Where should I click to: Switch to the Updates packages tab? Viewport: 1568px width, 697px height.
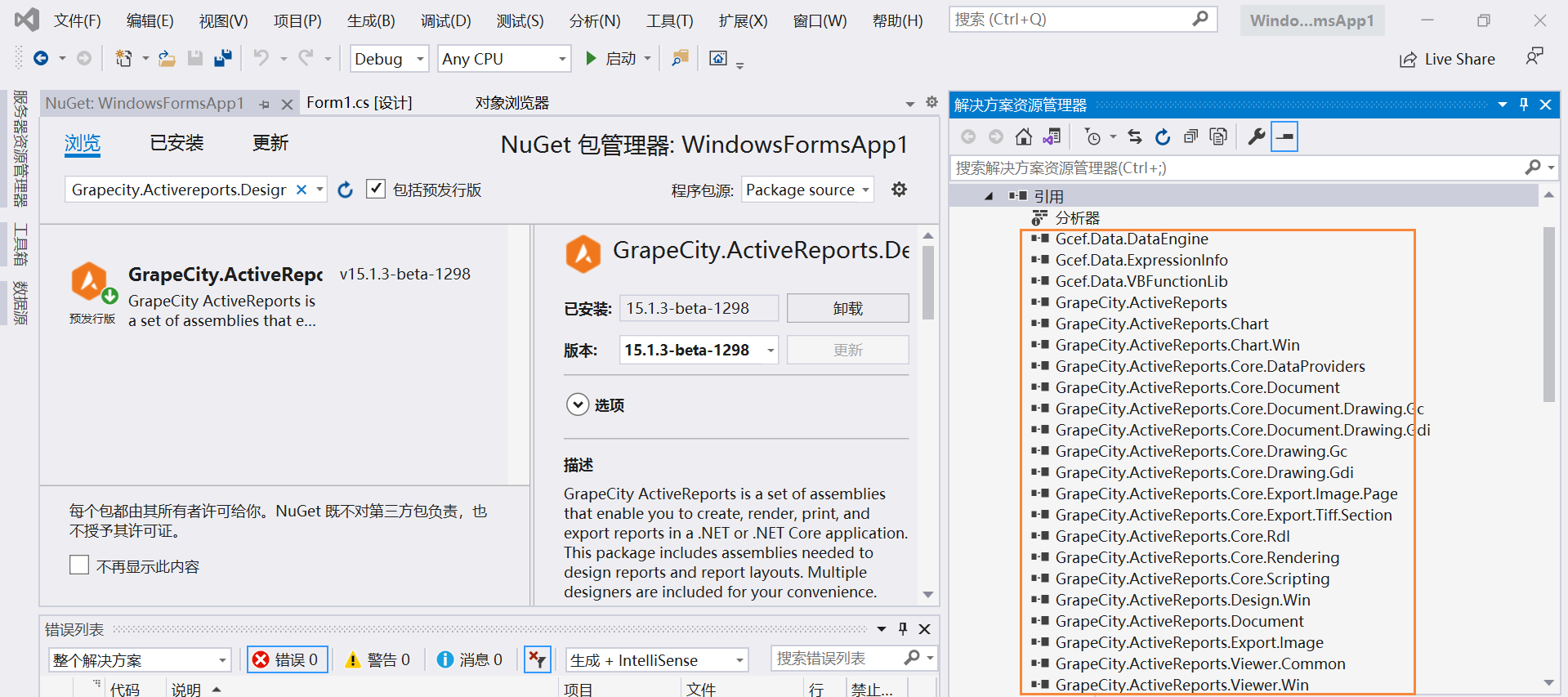pyautogui.click(x=270, y=143)
